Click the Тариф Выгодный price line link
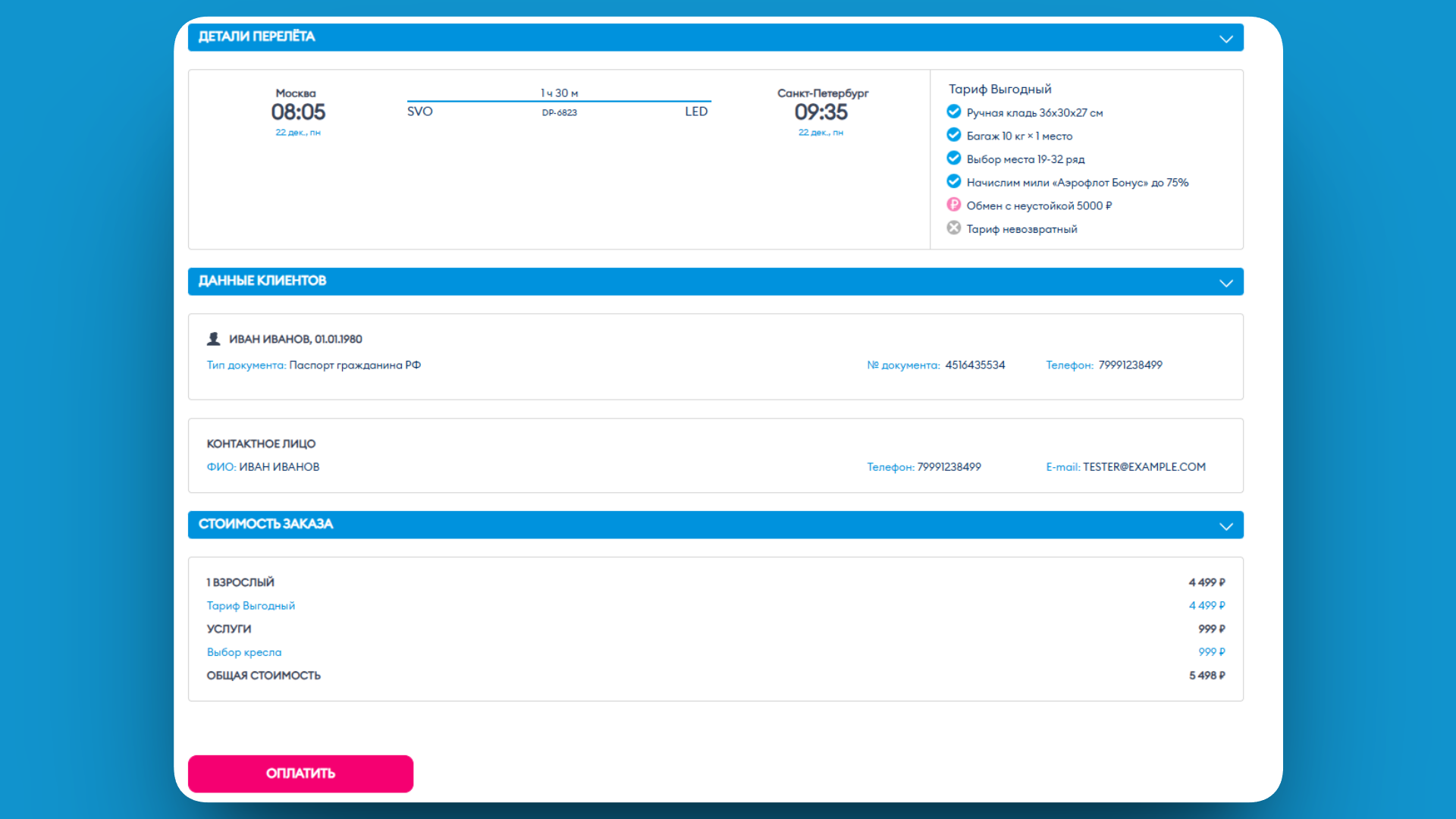This screenshot has height=819, width=1456. pos(250,606)
